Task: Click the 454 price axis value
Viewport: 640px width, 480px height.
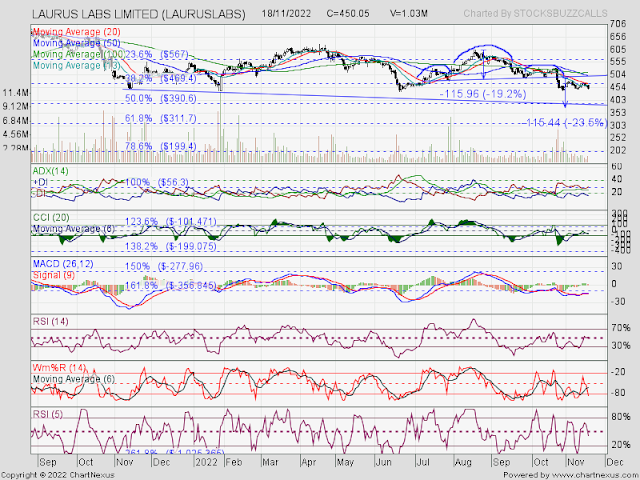Action: [618, 87]
